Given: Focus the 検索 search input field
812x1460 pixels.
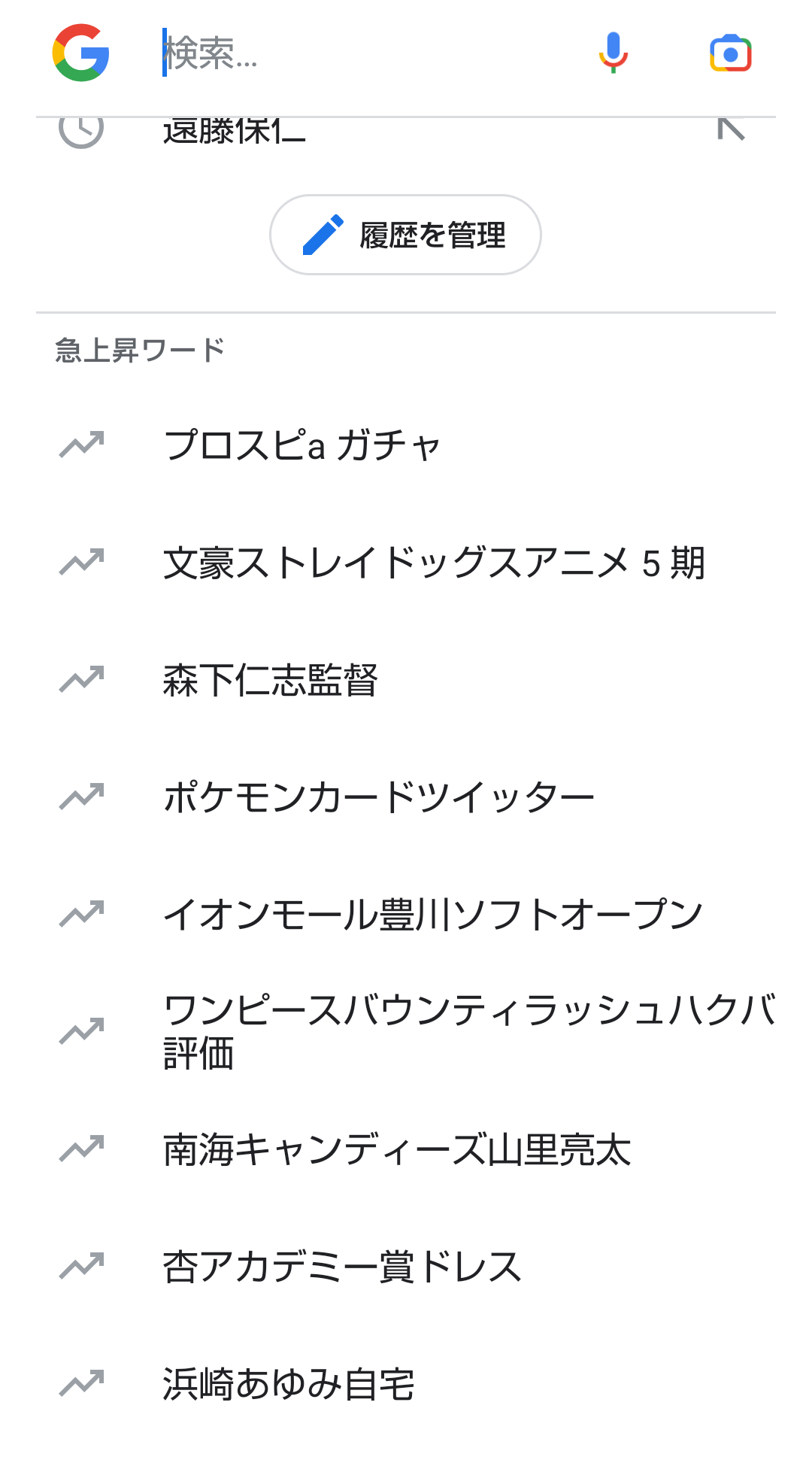Looking at the screenshot, I should point(361,53).
